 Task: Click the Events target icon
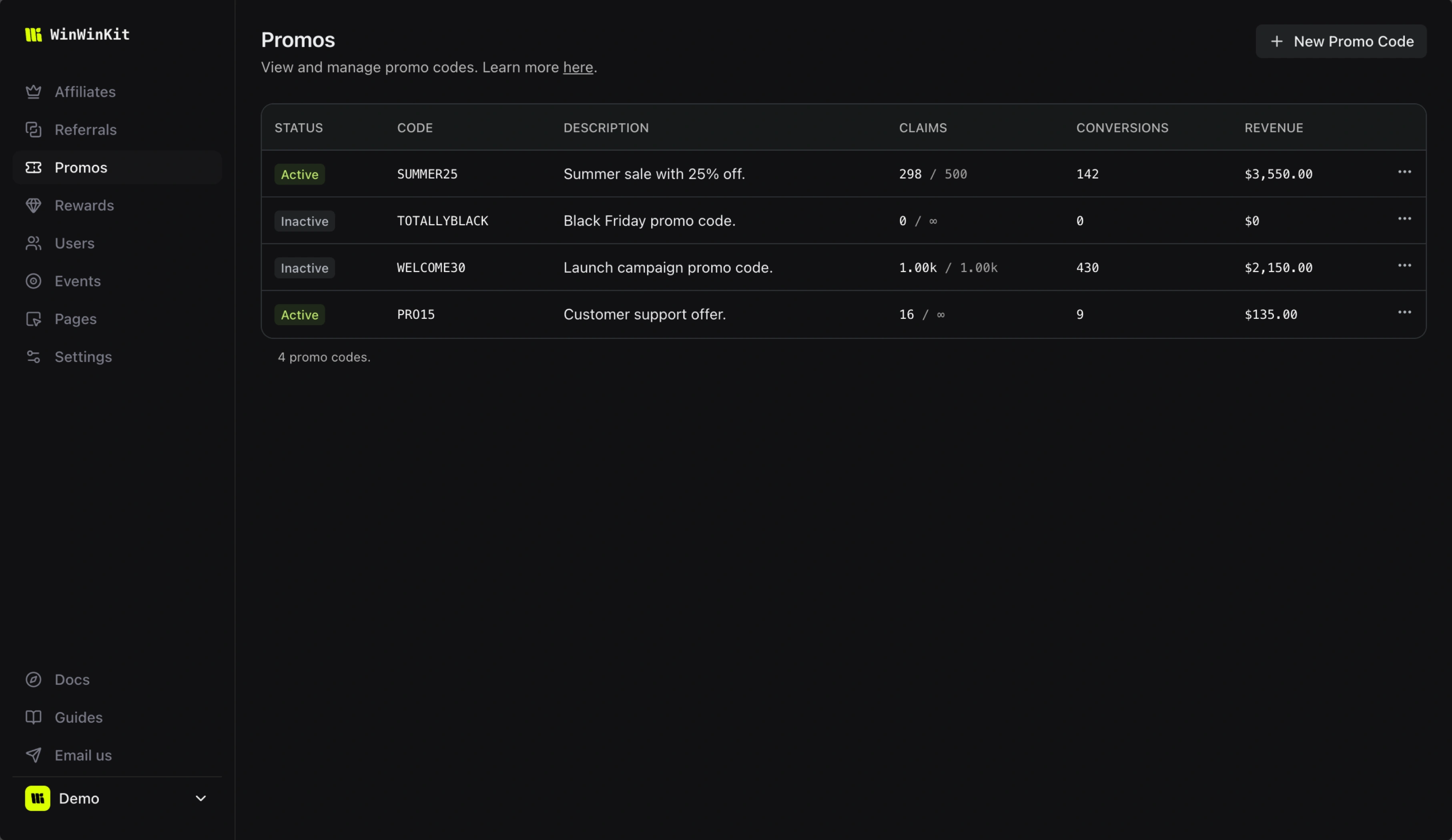[34, 281]
